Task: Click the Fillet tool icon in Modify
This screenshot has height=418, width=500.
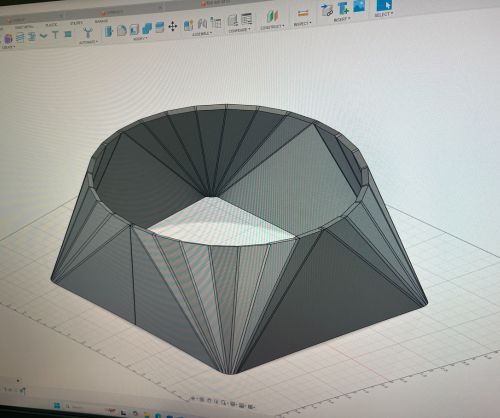Action: coord(121,30)
